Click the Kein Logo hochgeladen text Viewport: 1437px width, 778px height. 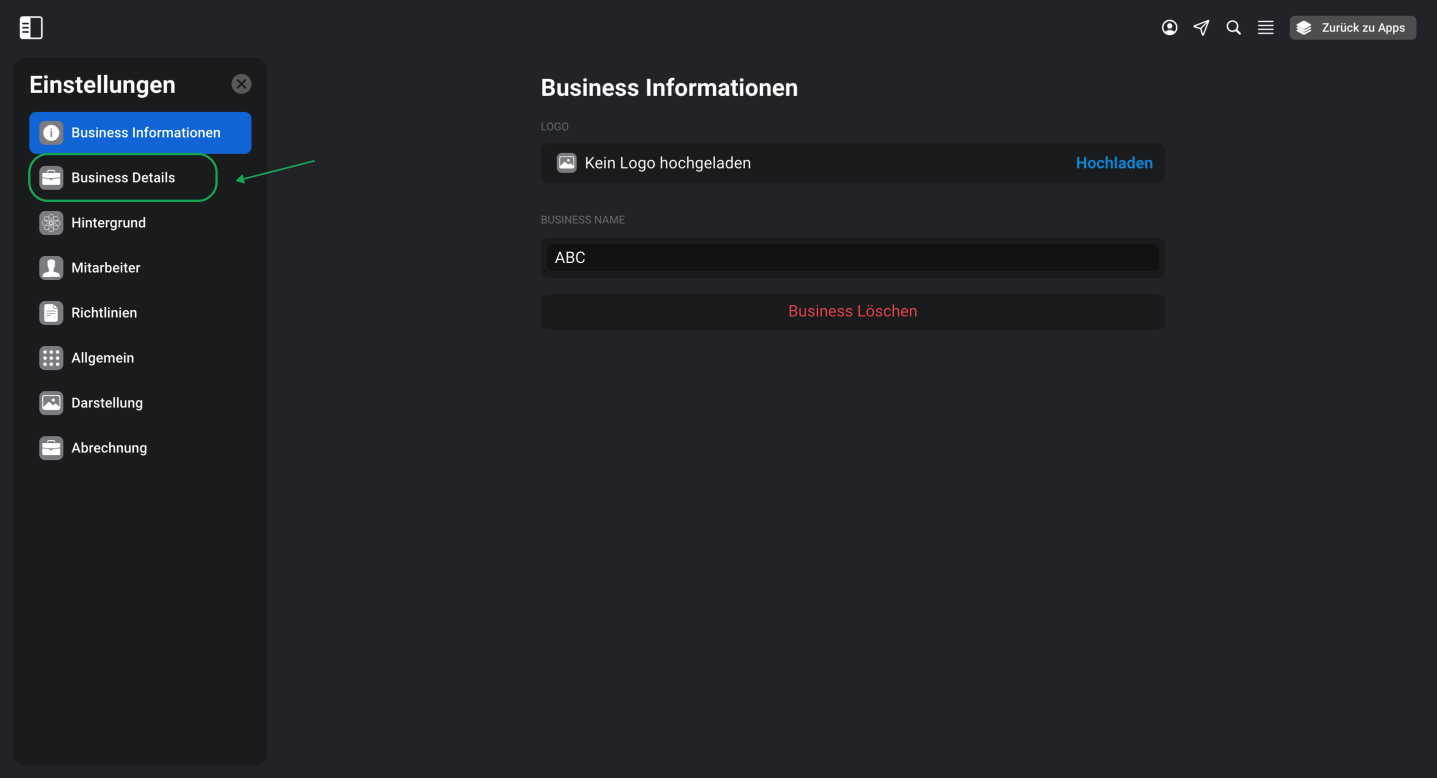click(667, 163)
